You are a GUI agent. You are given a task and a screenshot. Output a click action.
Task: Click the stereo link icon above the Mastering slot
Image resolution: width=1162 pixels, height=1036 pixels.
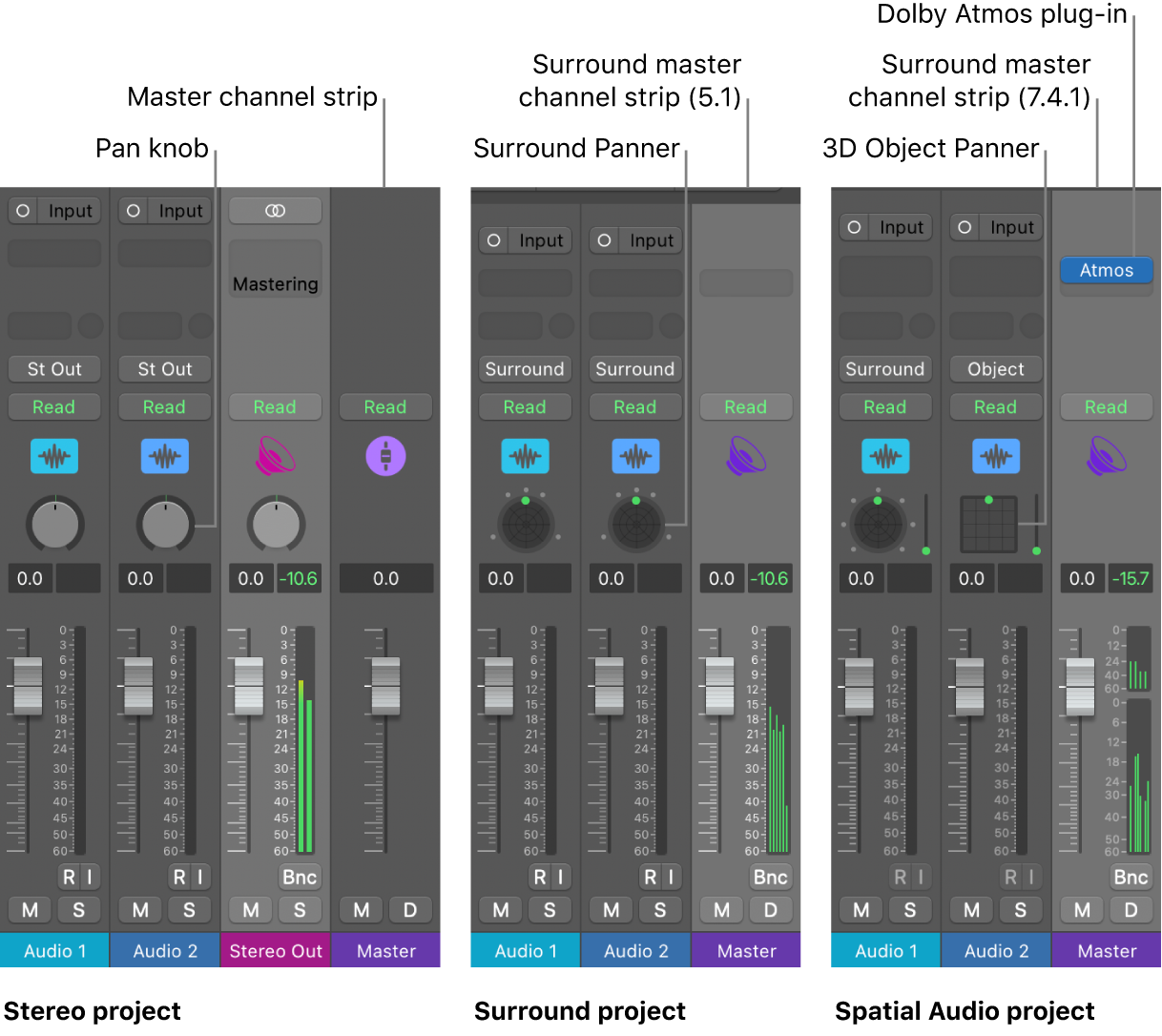(276, 210)
